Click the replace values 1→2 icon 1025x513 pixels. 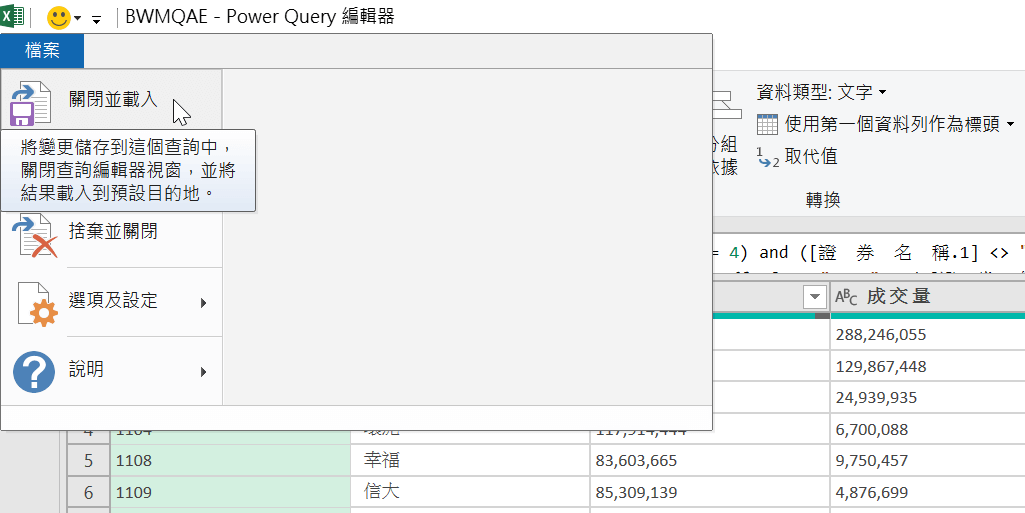point(768,157)
